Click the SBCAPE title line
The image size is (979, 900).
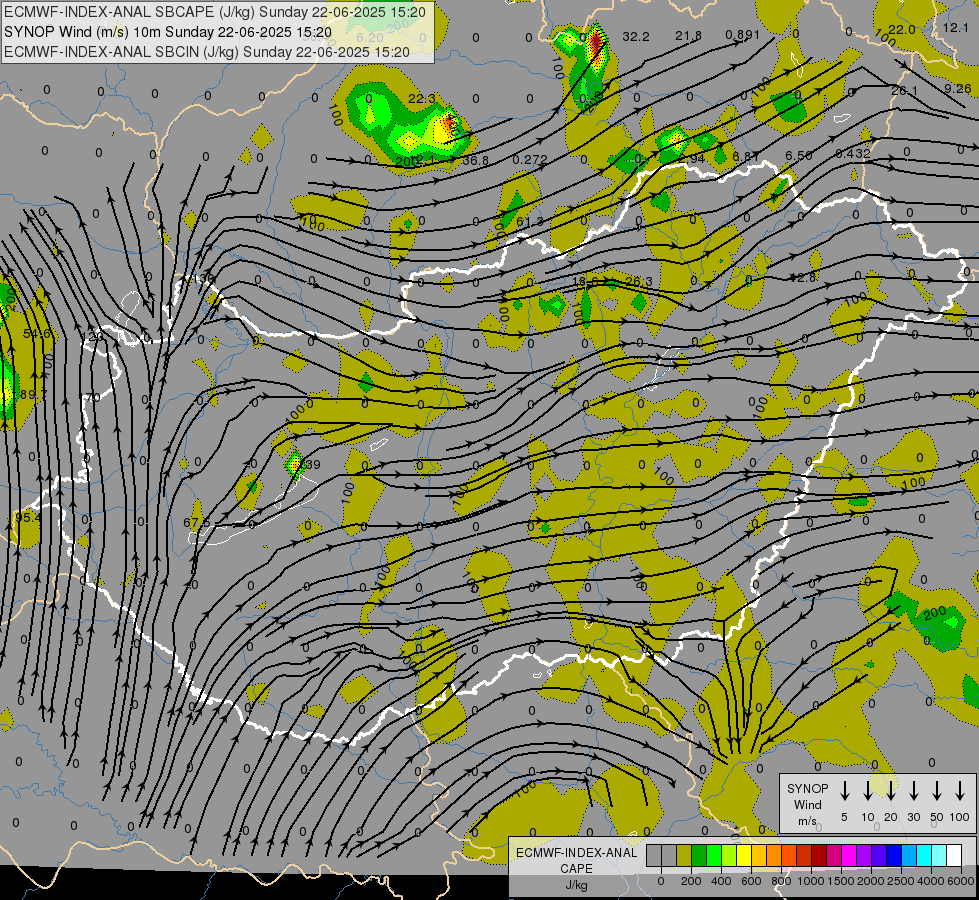(215, 12)
